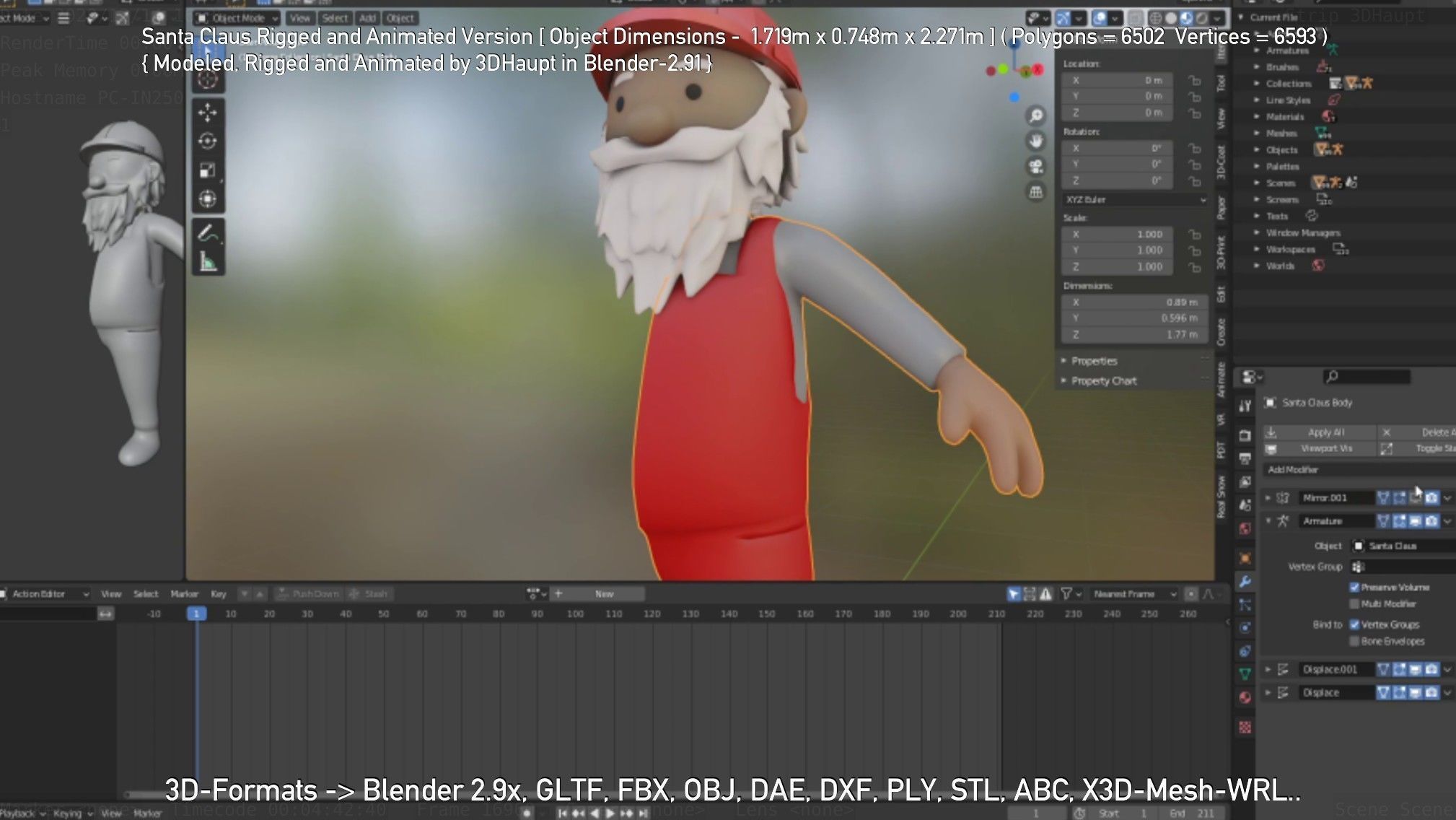The image size is (1456, 820).
Task: Enable the Multi Modifier checkbox
Action: [1354, 604]
